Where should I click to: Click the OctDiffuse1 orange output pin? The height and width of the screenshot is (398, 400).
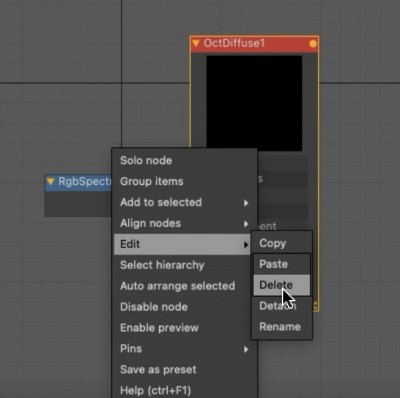313,44
